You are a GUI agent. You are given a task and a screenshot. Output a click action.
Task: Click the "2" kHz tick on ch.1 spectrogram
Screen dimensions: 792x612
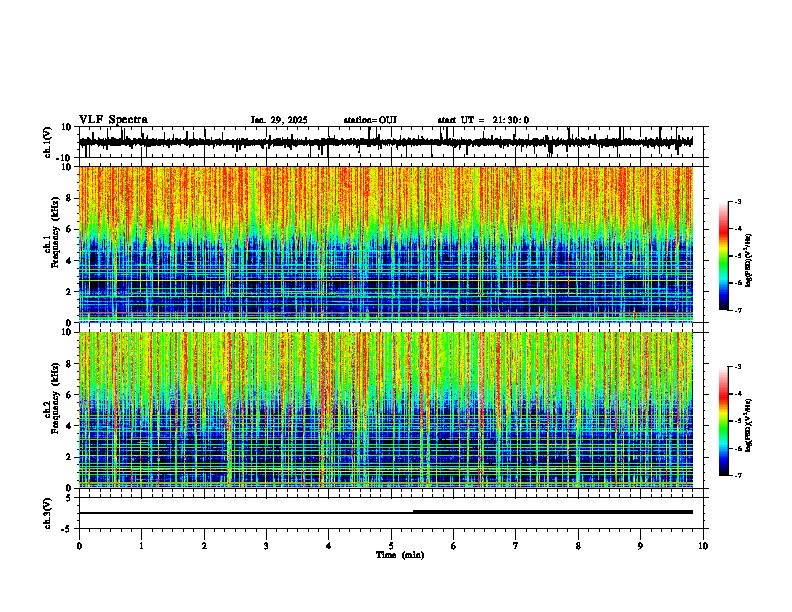pos(69,291)
